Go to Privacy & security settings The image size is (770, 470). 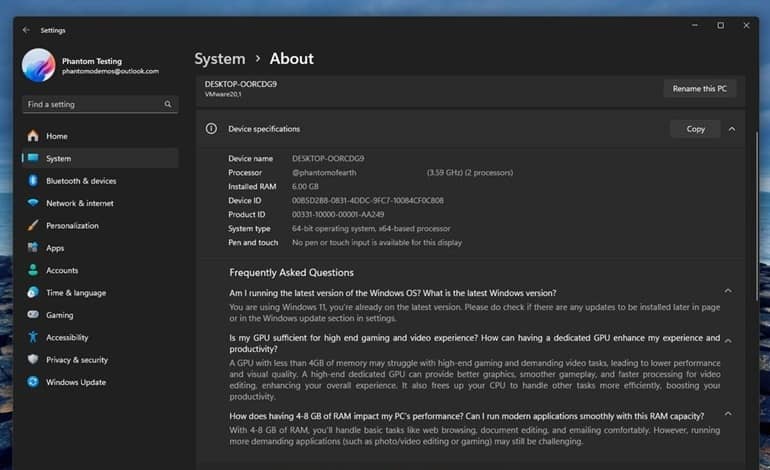pos(100,359)
